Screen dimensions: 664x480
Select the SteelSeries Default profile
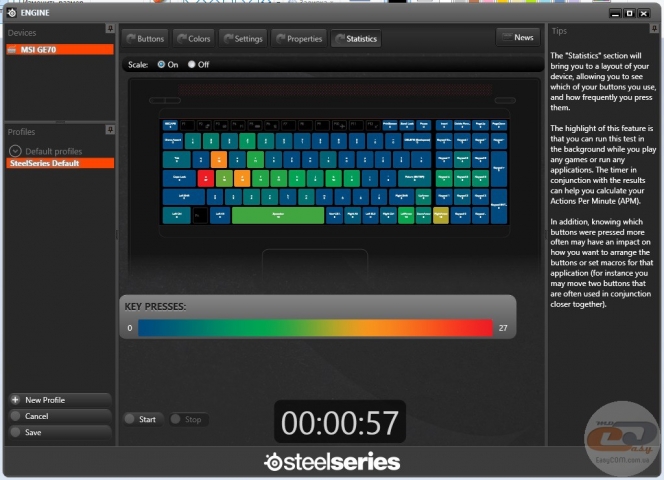click(60, 163)
